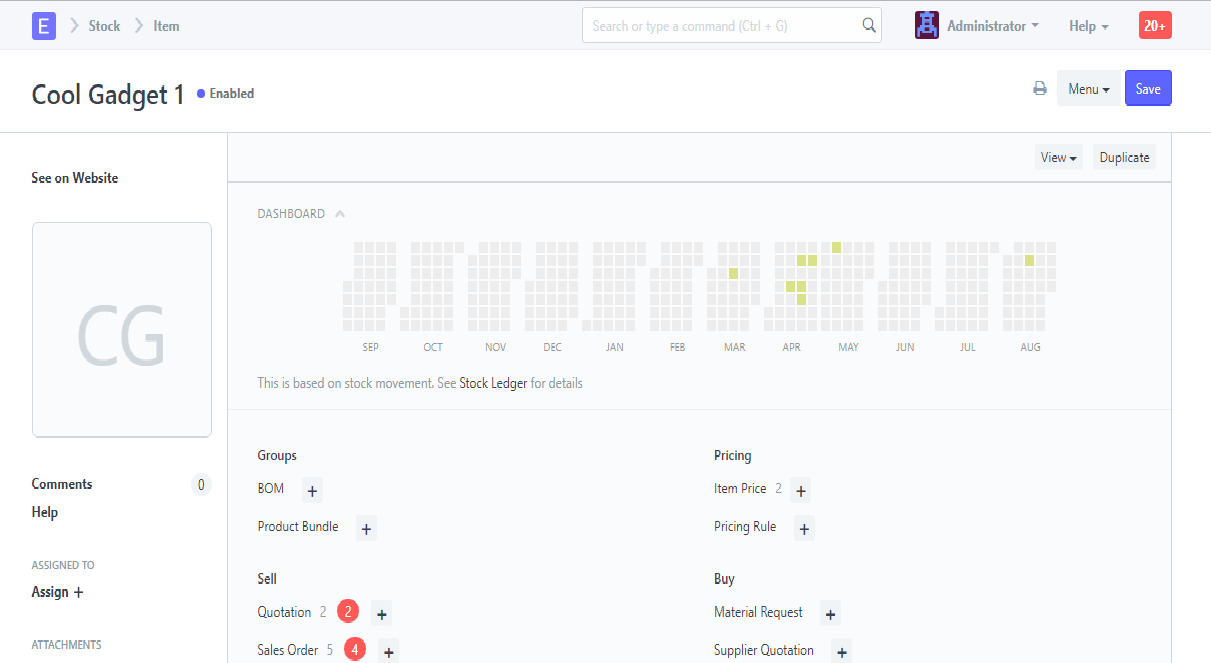This screenshot has height=663, width=1211.
Task: Add a new Product Bundle with plus
Action: 366,528
